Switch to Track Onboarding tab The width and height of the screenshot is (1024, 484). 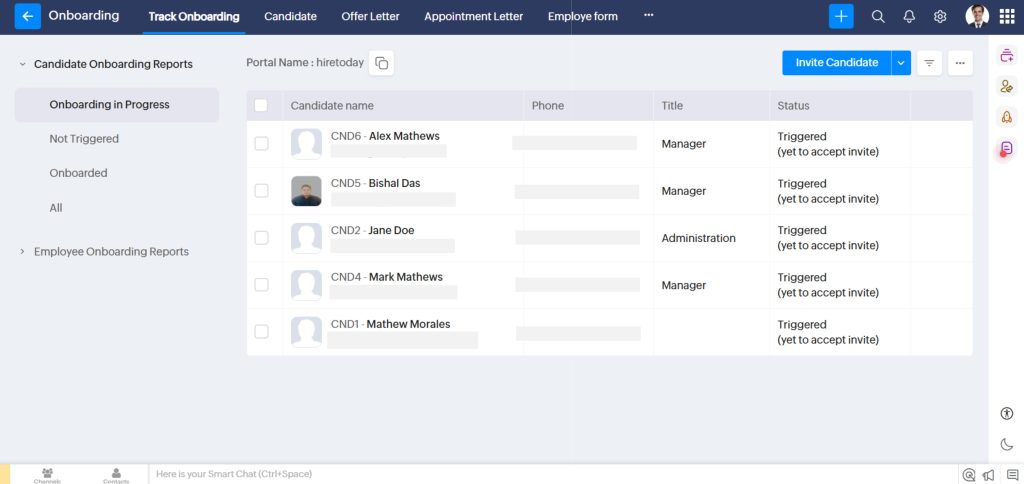pos(194,17)
